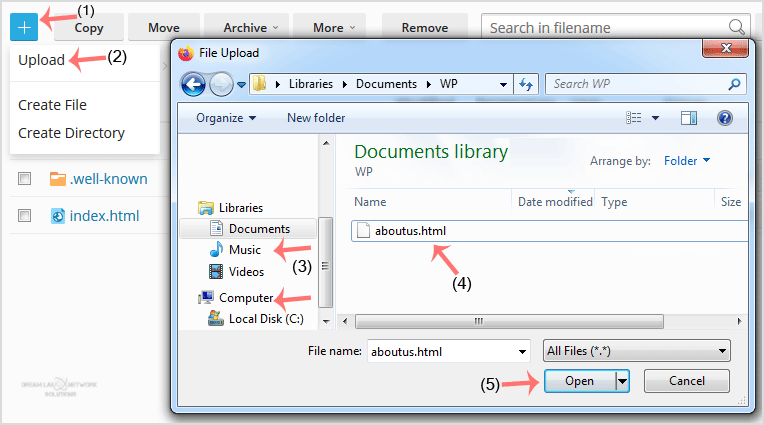This screenshot has width=764, height=425.
Task: Choose Create Directory menu entry
Action: (71, 133)
